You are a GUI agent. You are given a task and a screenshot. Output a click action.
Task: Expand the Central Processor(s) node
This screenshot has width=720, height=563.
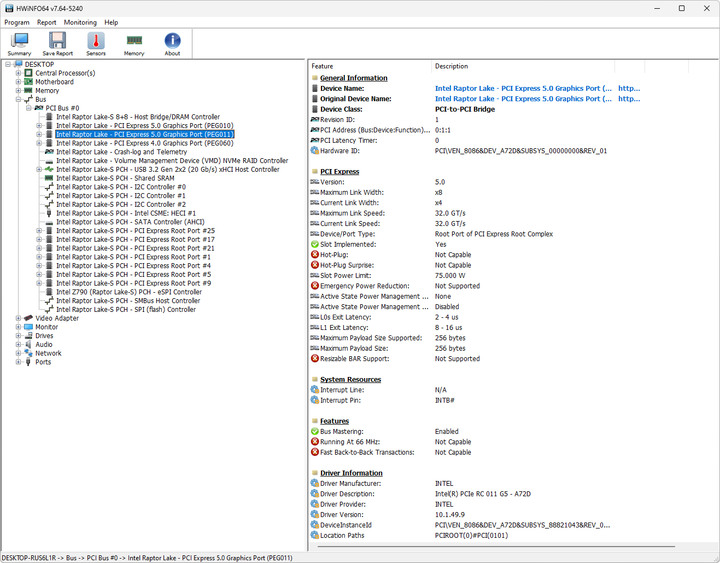18,73
